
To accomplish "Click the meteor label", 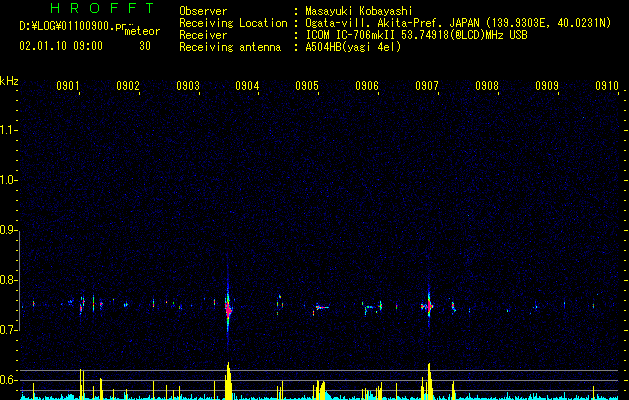I will pyautogui.click(x=142, y=31).
